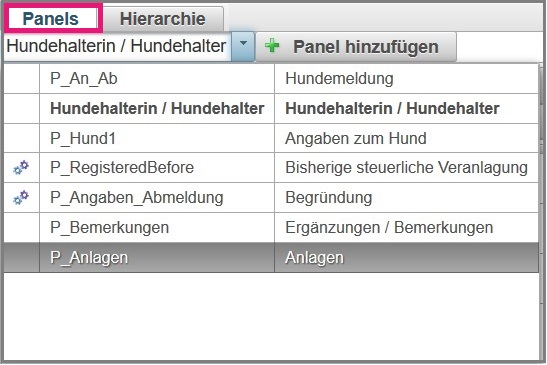Click the Bisherige steuerliche Veranlagung cell
Image resolution: width=547 pixels, height=365 pixels.
406,167
